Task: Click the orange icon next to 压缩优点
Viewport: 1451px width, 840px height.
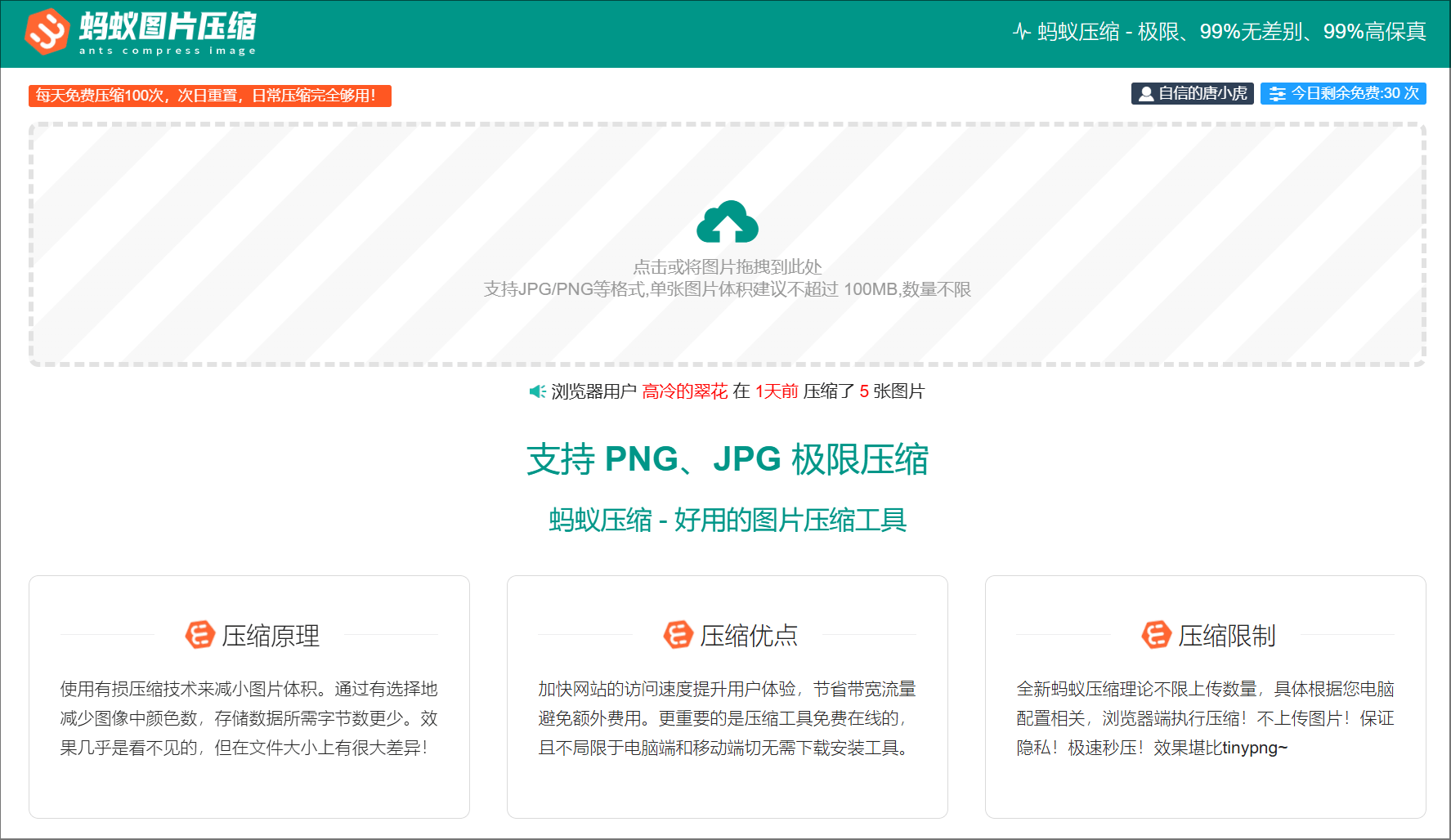Action: [678, 635]
